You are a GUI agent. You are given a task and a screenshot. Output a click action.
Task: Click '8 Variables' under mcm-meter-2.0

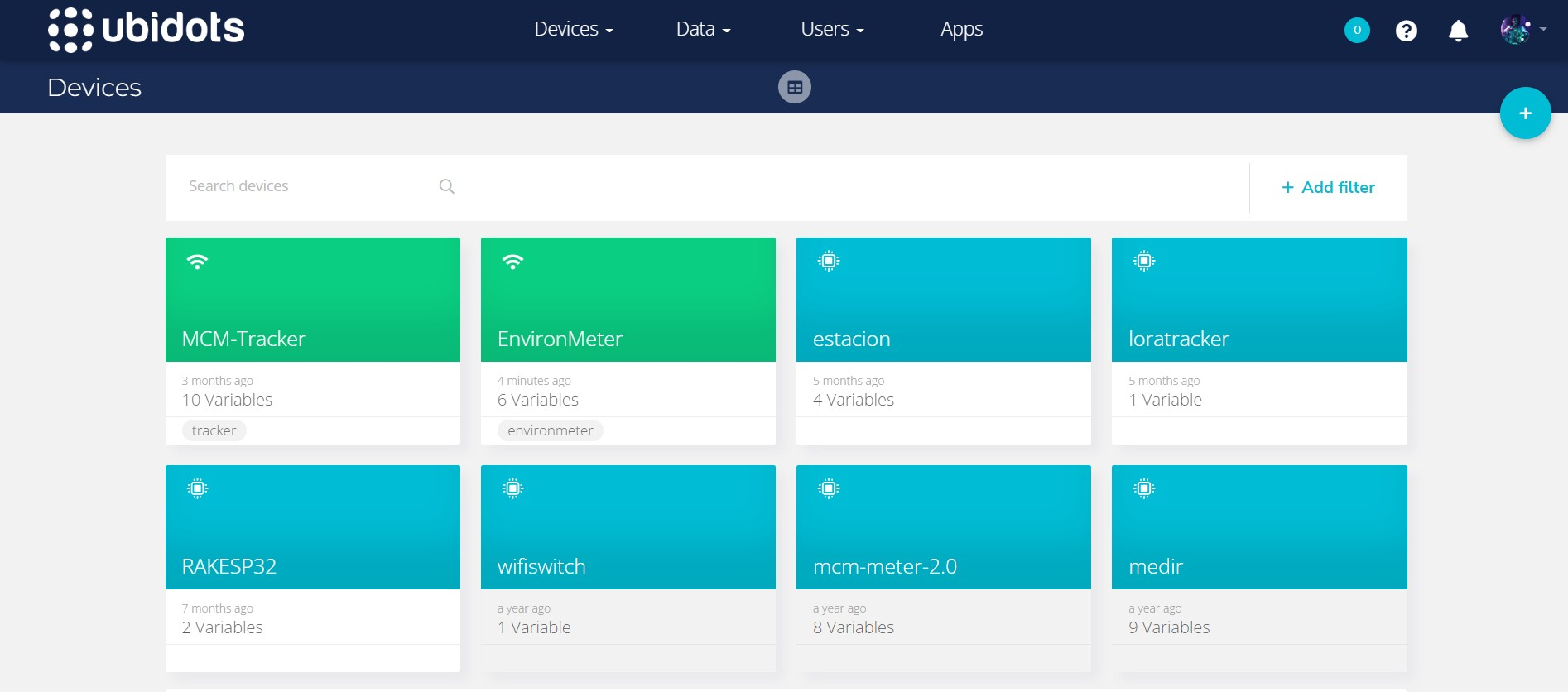point(854,627)
